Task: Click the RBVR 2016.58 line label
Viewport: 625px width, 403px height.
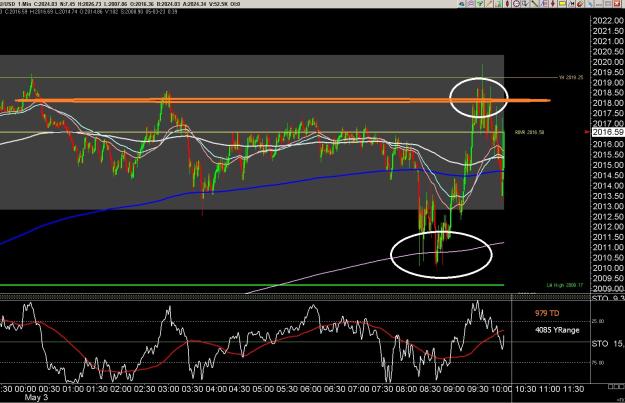Action: [529, 132]
